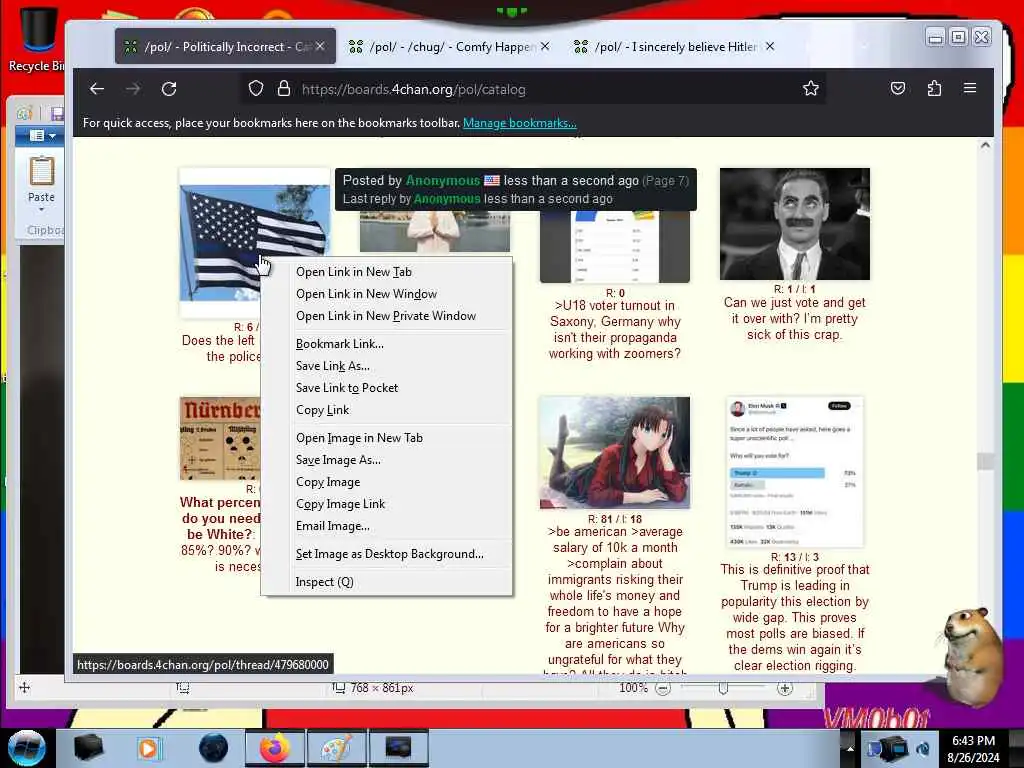
Task: Switch to the /chug/ Comfy Happening tab
Action: pos(451,46)
